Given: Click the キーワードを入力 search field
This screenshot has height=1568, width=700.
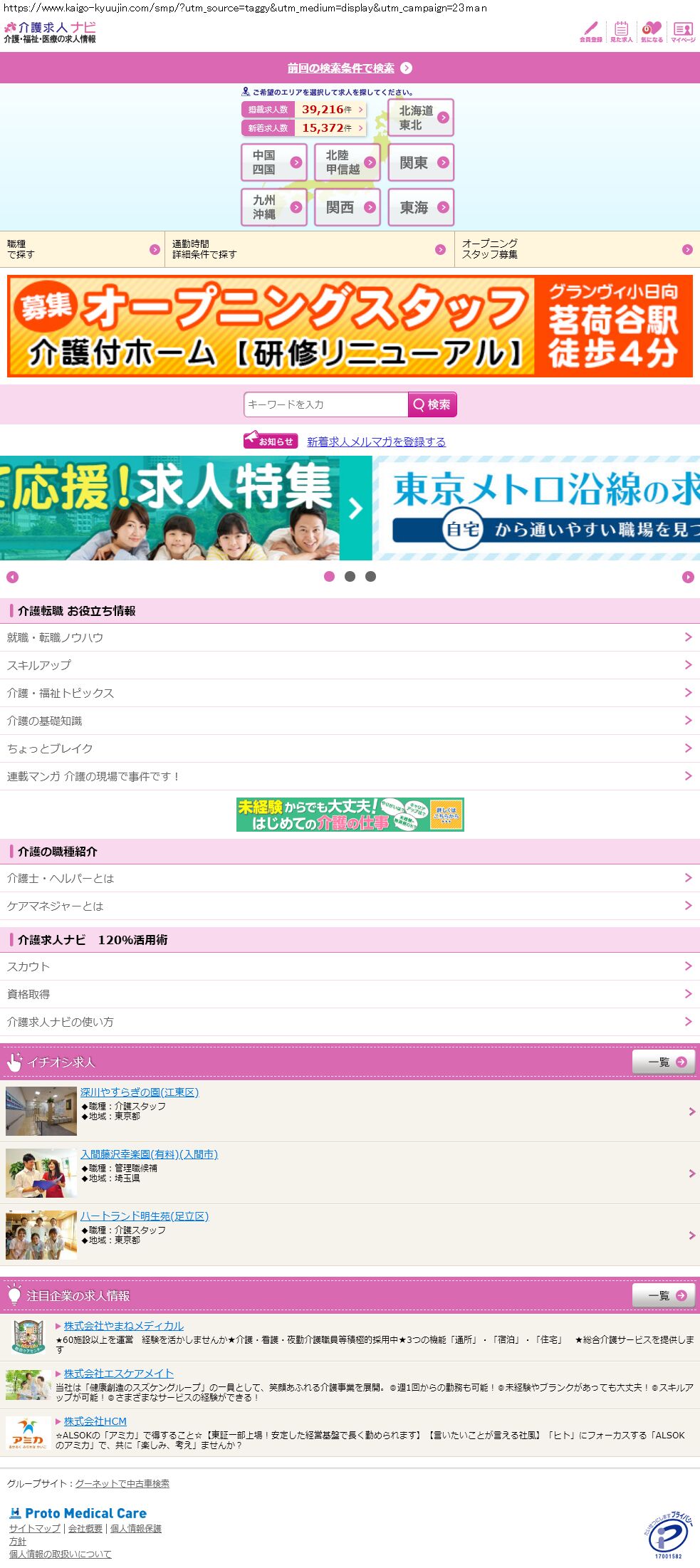Looking at the screenshot, I should pyautogui.click(x=325, y=404).
